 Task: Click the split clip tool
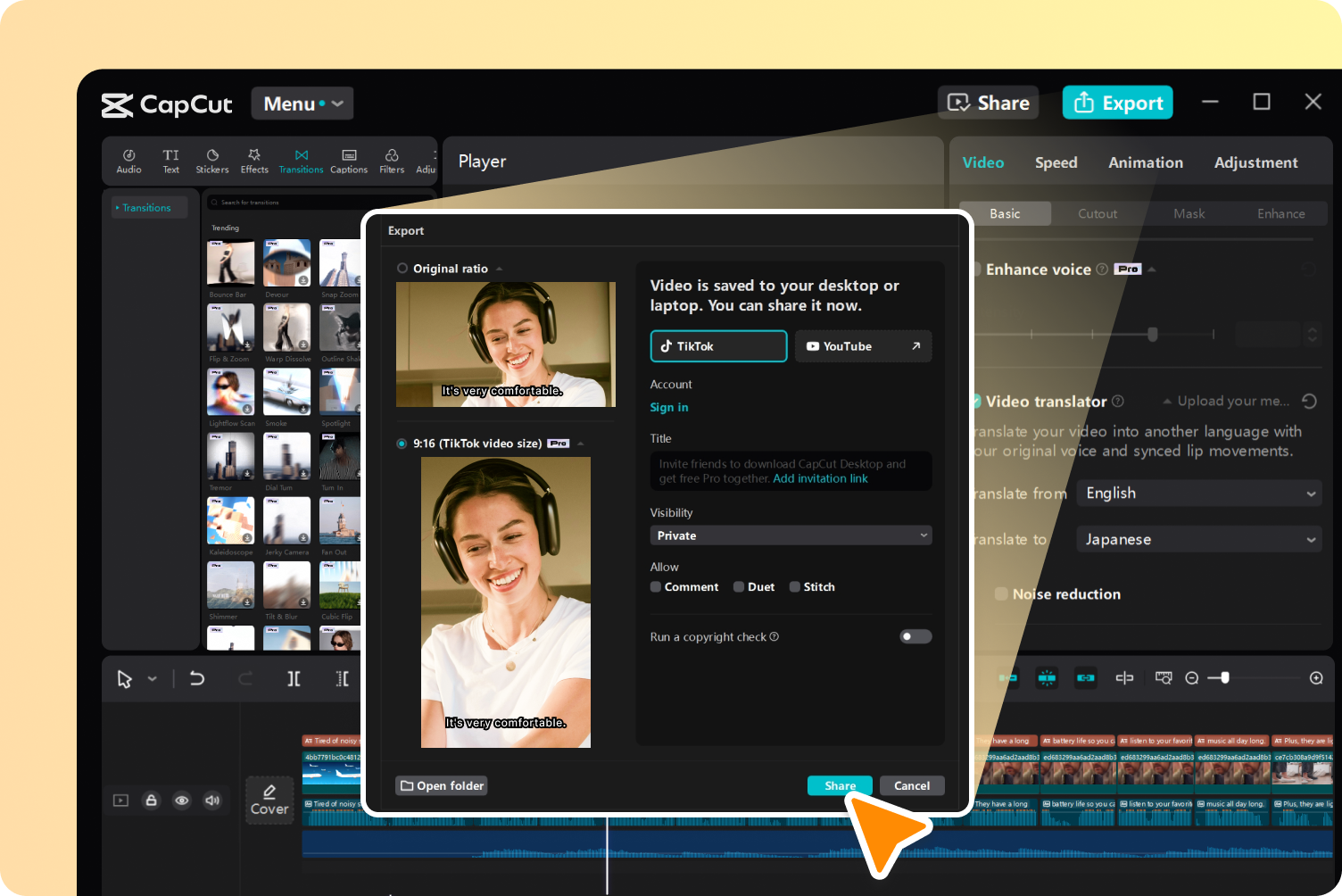tap(294, 679)
